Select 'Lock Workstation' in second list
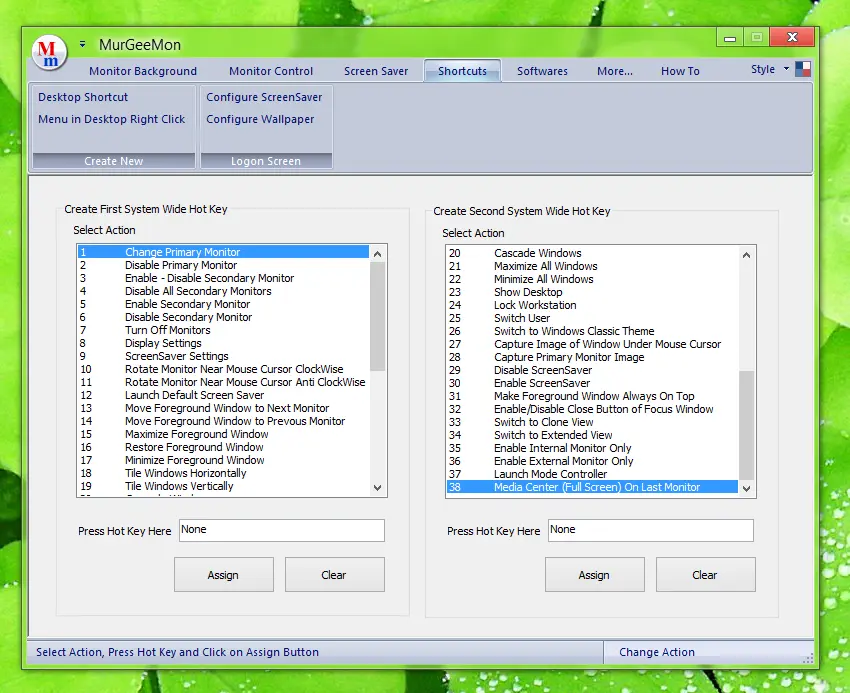 pos(592,305)
